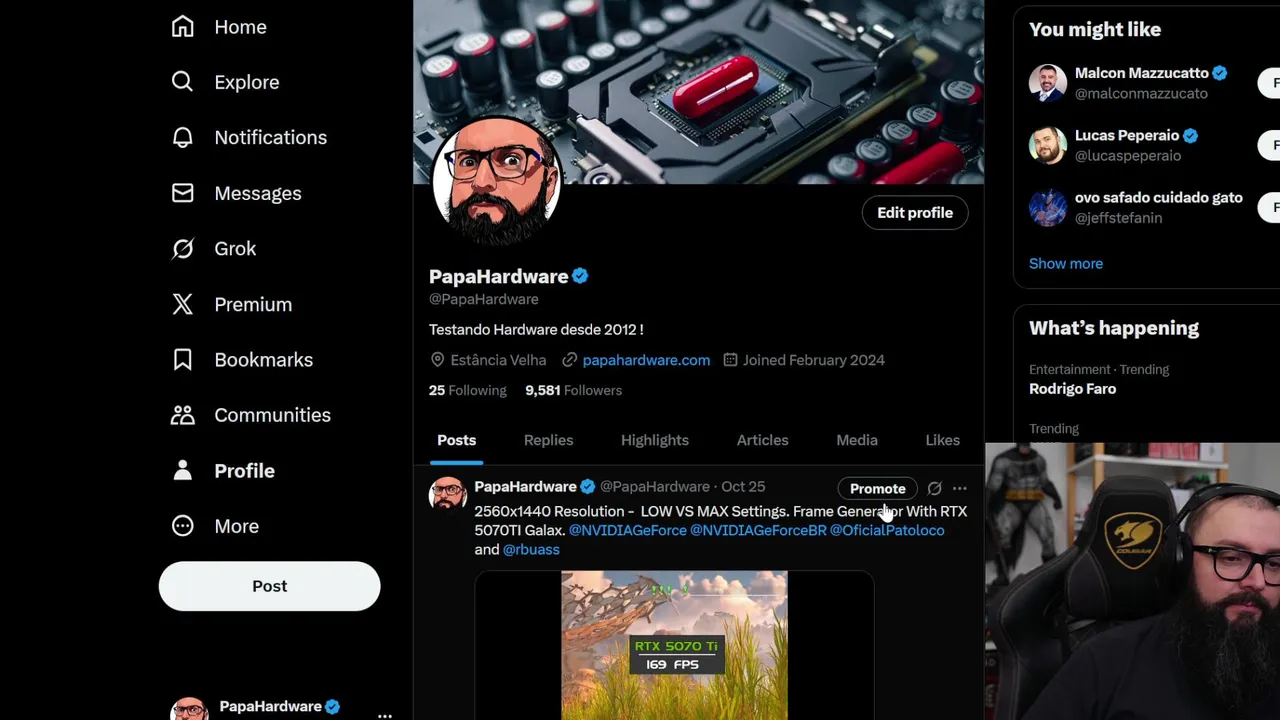This screenshot has width=1280, height=720.
Task: Switch to the Replies tab
Action: pyautogui.click(x=548, y=440)
